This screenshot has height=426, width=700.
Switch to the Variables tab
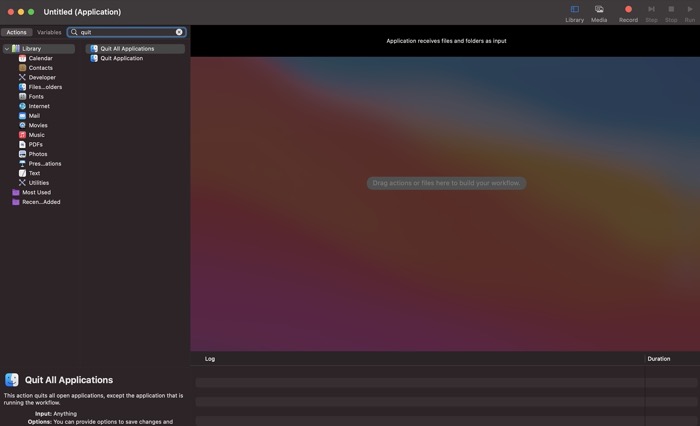coord(49,32)
